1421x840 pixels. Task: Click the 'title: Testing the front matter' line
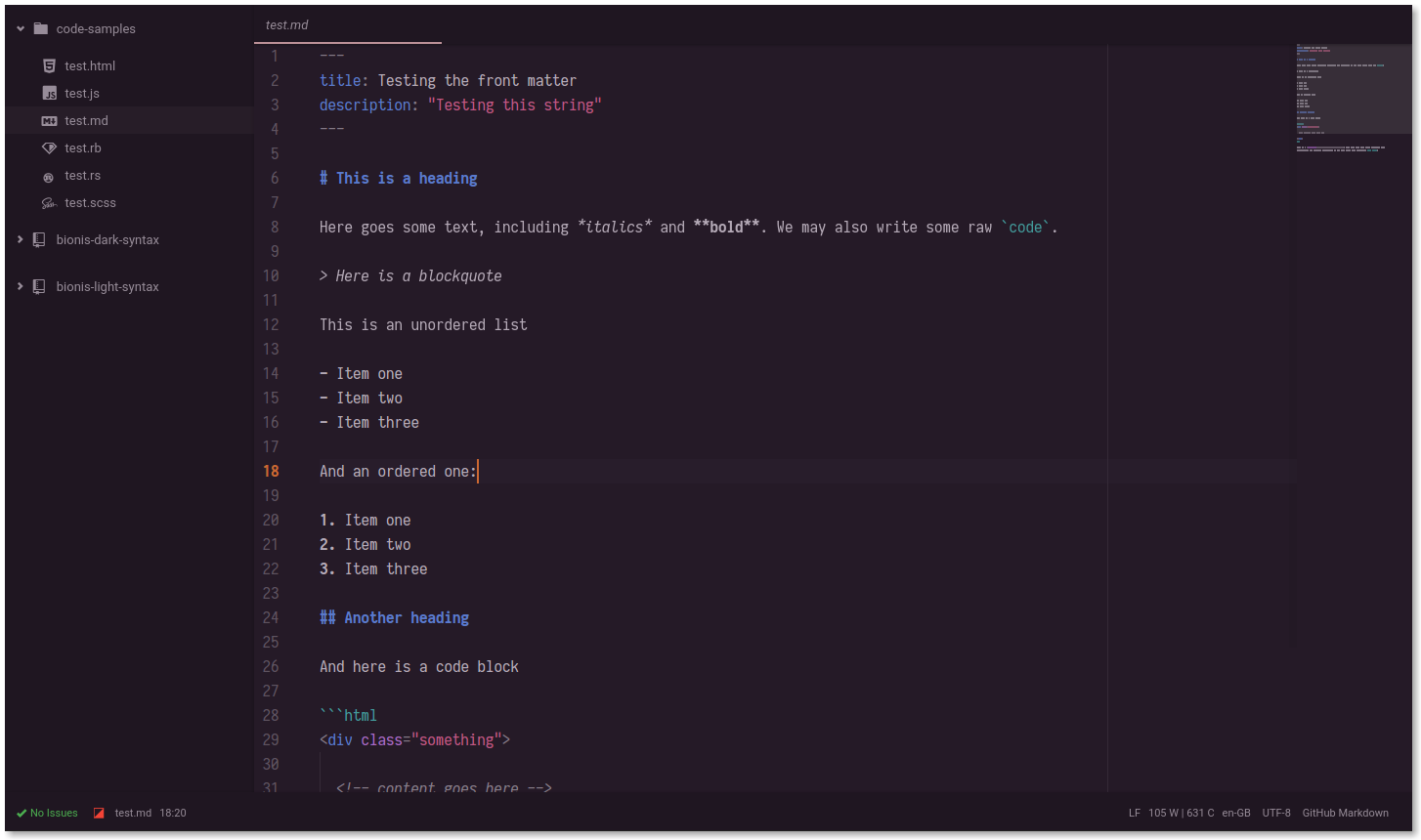pyautogui.click(x=448, y=80)
